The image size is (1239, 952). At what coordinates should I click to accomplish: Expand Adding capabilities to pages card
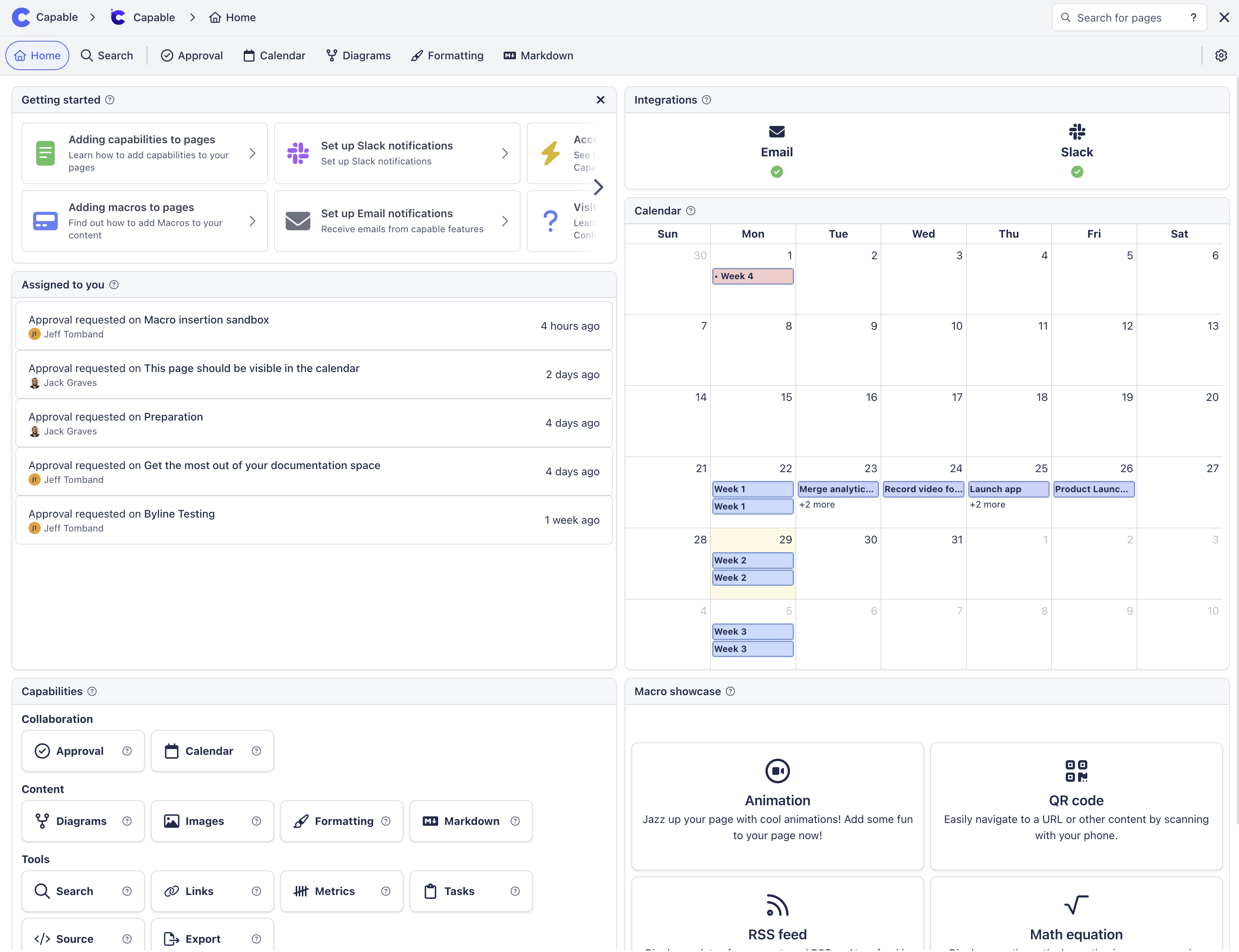coord(144,153)
